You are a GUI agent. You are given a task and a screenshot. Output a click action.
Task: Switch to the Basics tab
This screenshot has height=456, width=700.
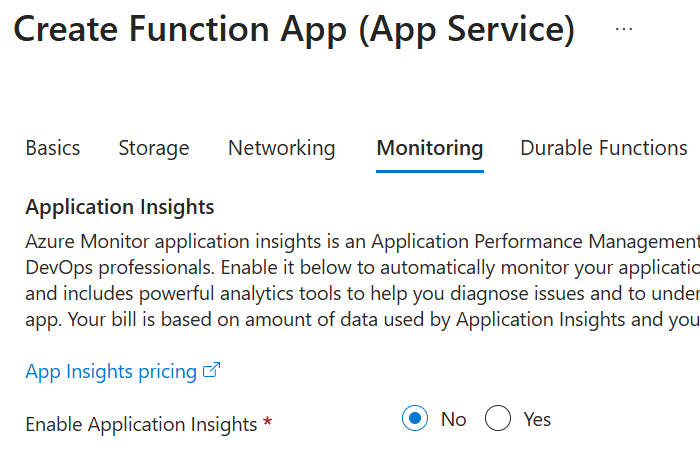(x=52, y=148)
